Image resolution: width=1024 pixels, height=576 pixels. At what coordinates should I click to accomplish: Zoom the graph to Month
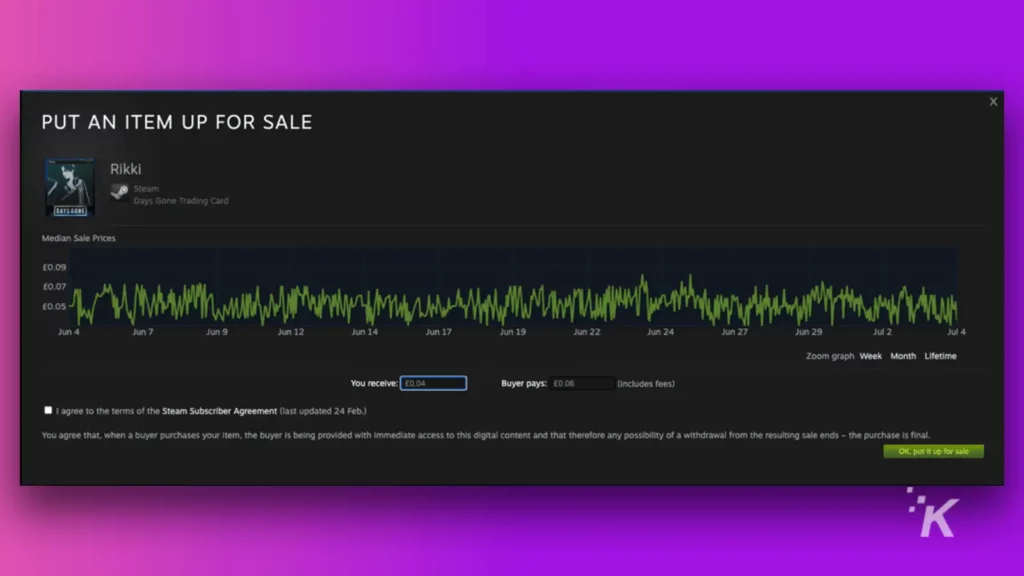pyautogui.click(x=903, y=356)
